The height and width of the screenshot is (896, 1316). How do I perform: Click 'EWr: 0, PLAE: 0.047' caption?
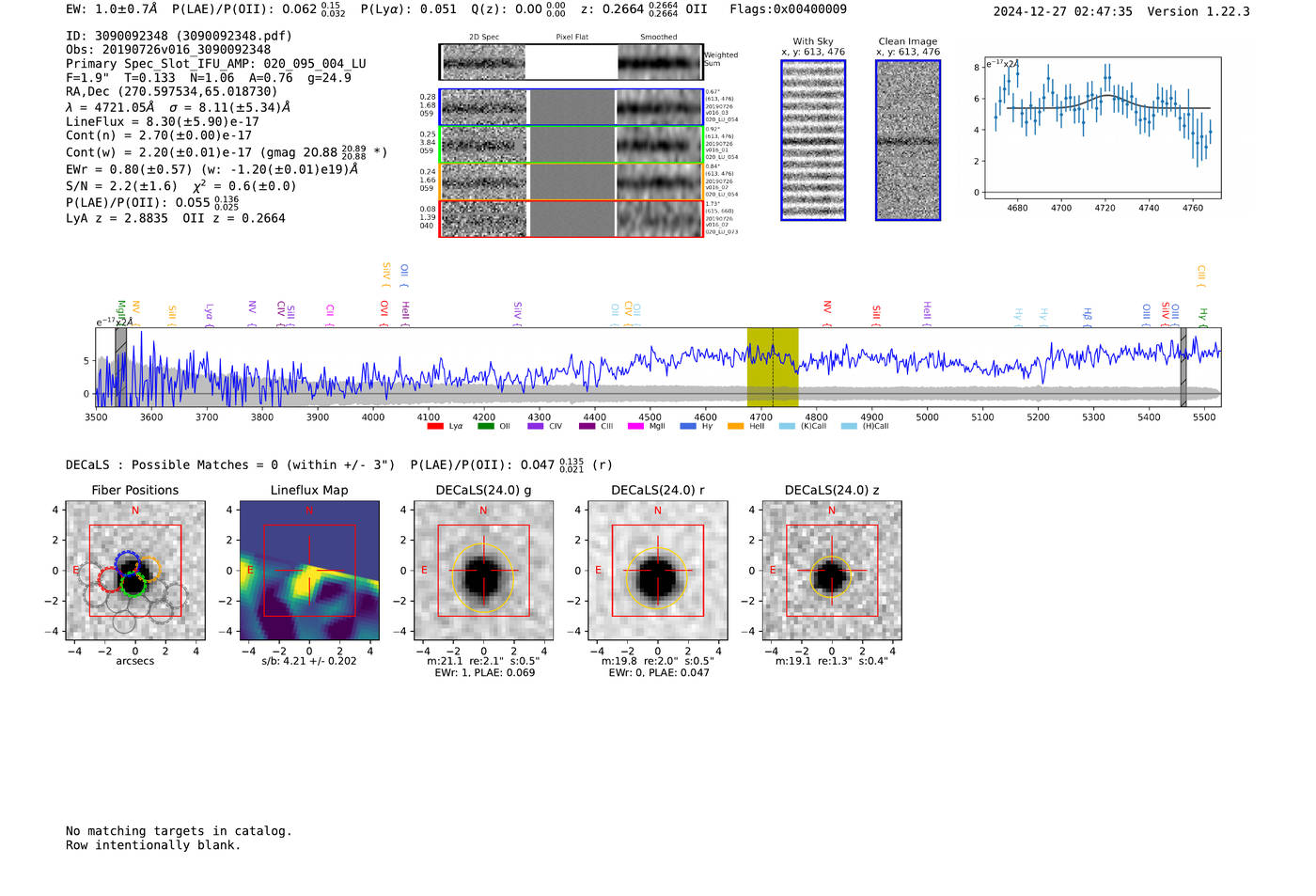point(658,672)
